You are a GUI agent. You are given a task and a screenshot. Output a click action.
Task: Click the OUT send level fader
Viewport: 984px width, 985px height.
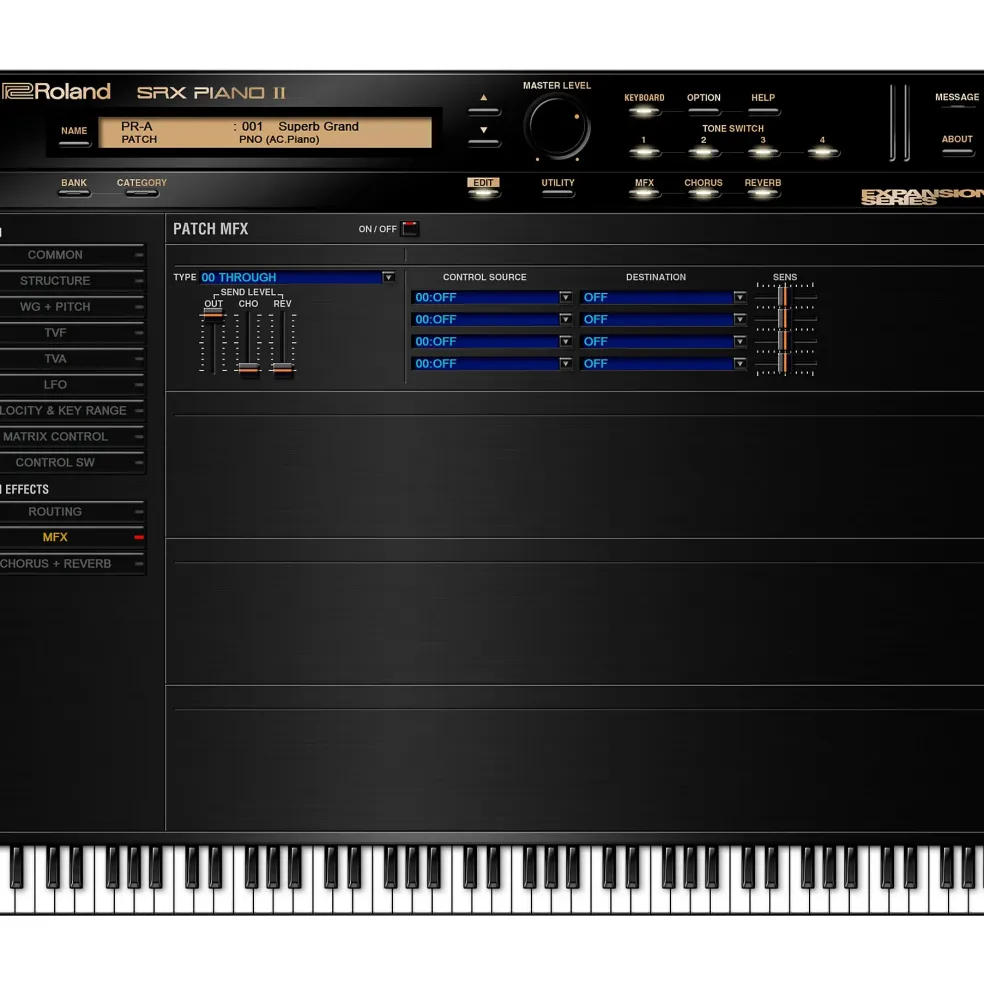coord(214,314)
